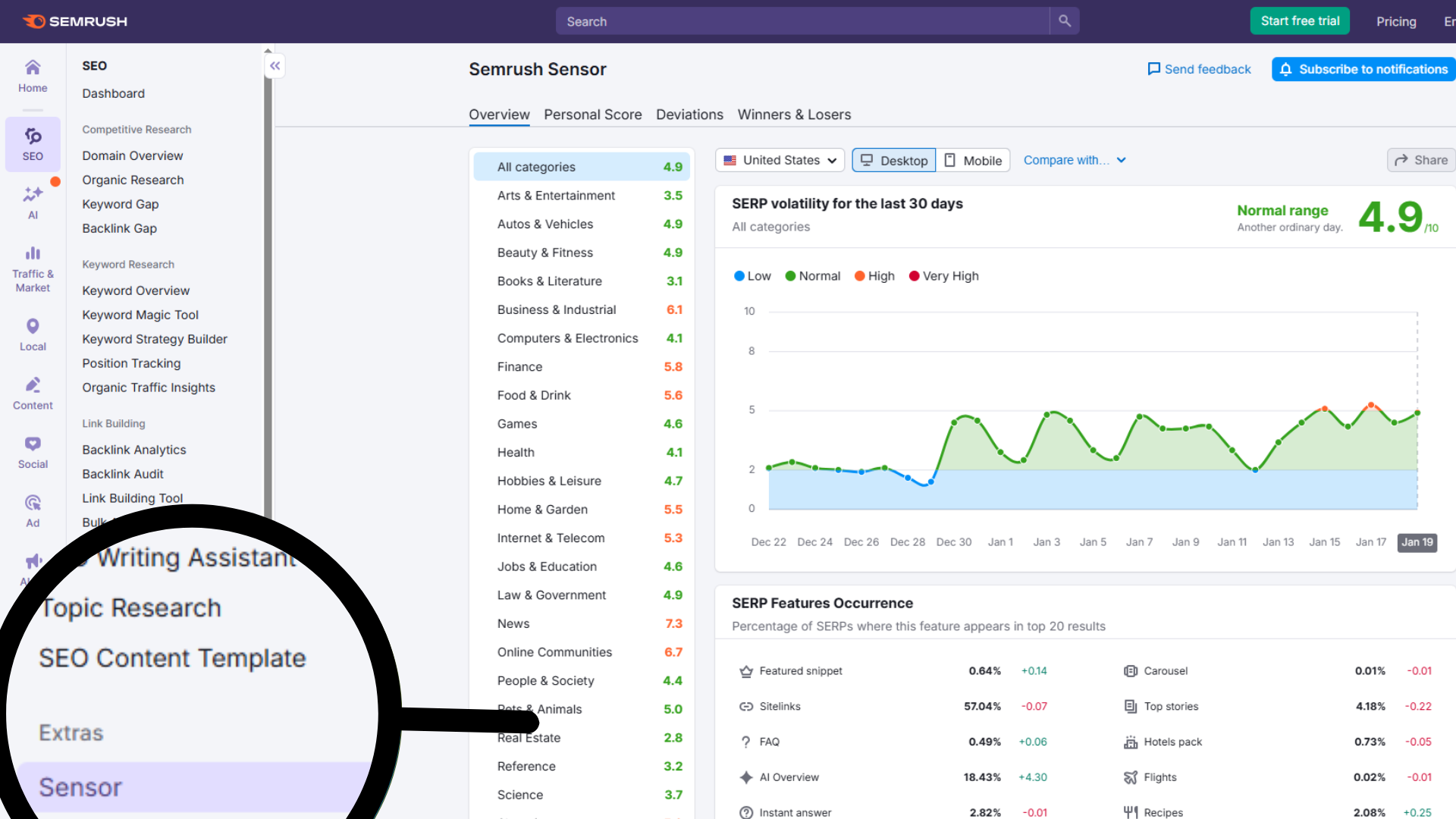1456x819 pixels.
Task: Click the search magnifier icon
Action: tap(1065, 21)
